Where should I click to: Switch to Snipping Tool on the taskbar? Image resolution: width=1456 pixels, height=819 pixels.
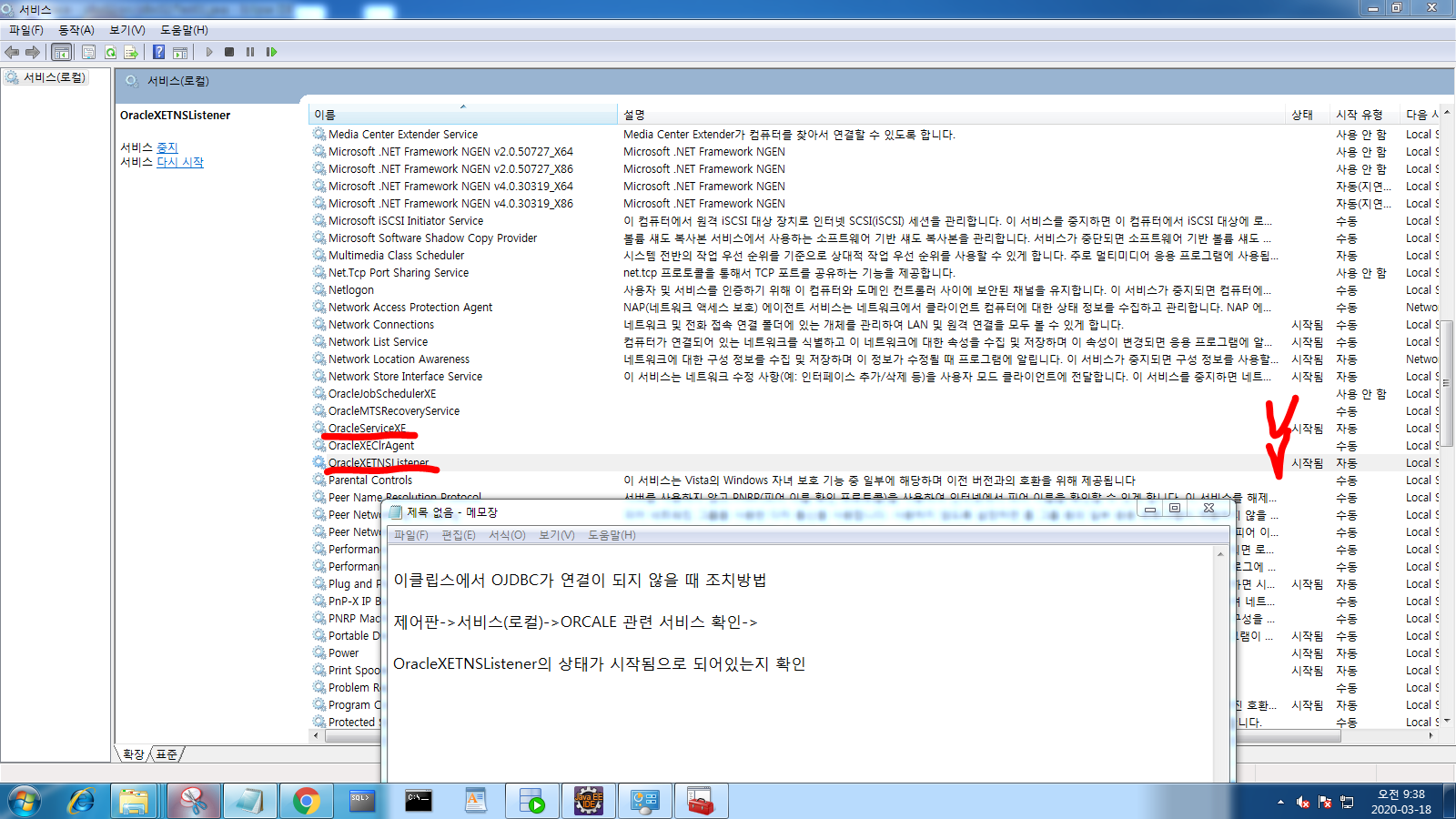coord(193,802)
